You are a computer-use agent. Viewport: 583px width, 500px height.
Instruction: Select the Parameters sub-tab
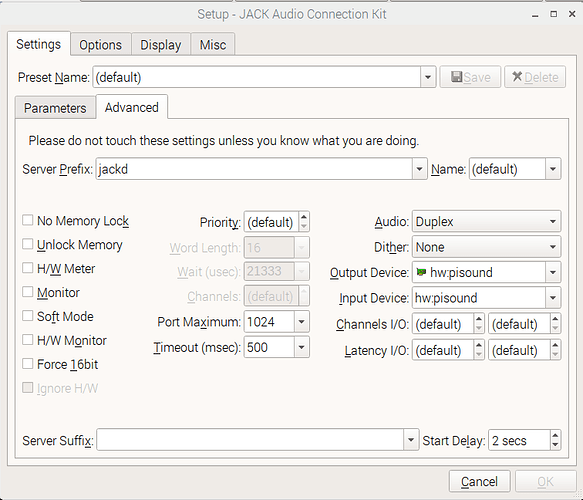pos(55,108)
